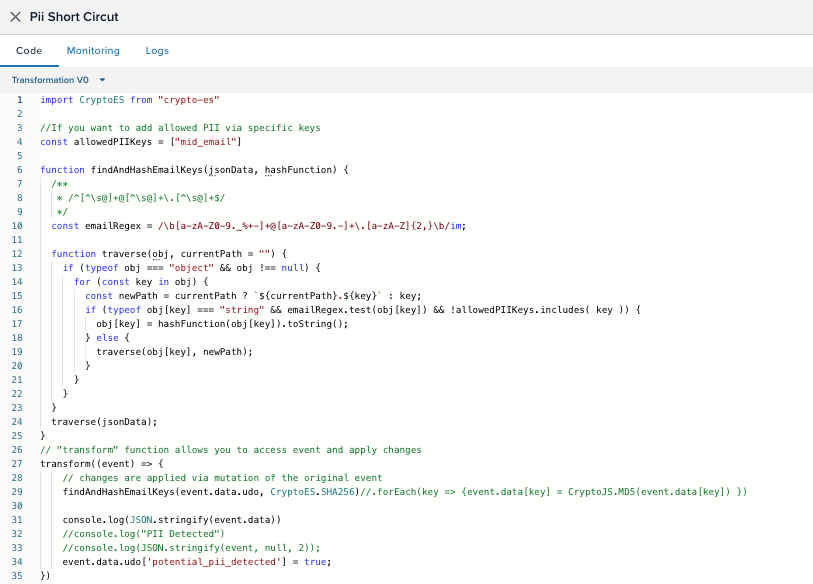Click the hashFunction(obj[key]).toString() assignment line
Image resolution: width=813 pixels, height=584 pixels.
point(222,324)
